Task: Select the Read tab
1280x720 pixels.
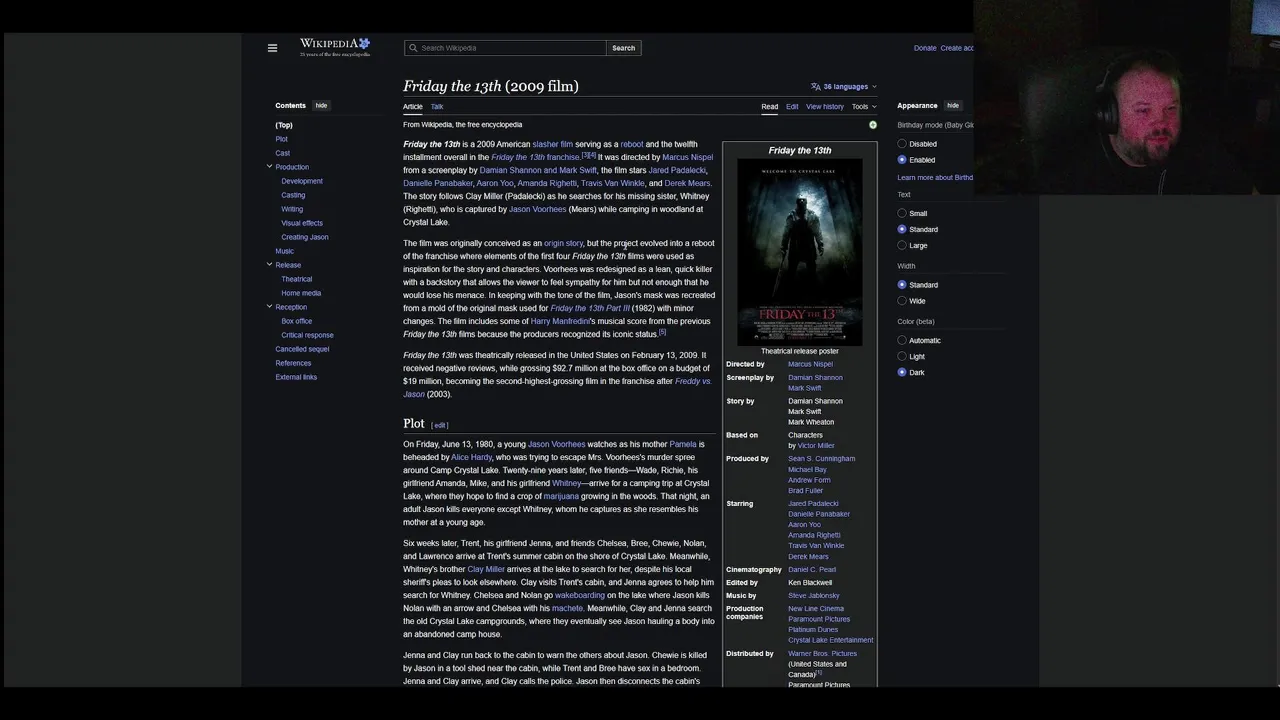Action: click(x=769, y=106)
